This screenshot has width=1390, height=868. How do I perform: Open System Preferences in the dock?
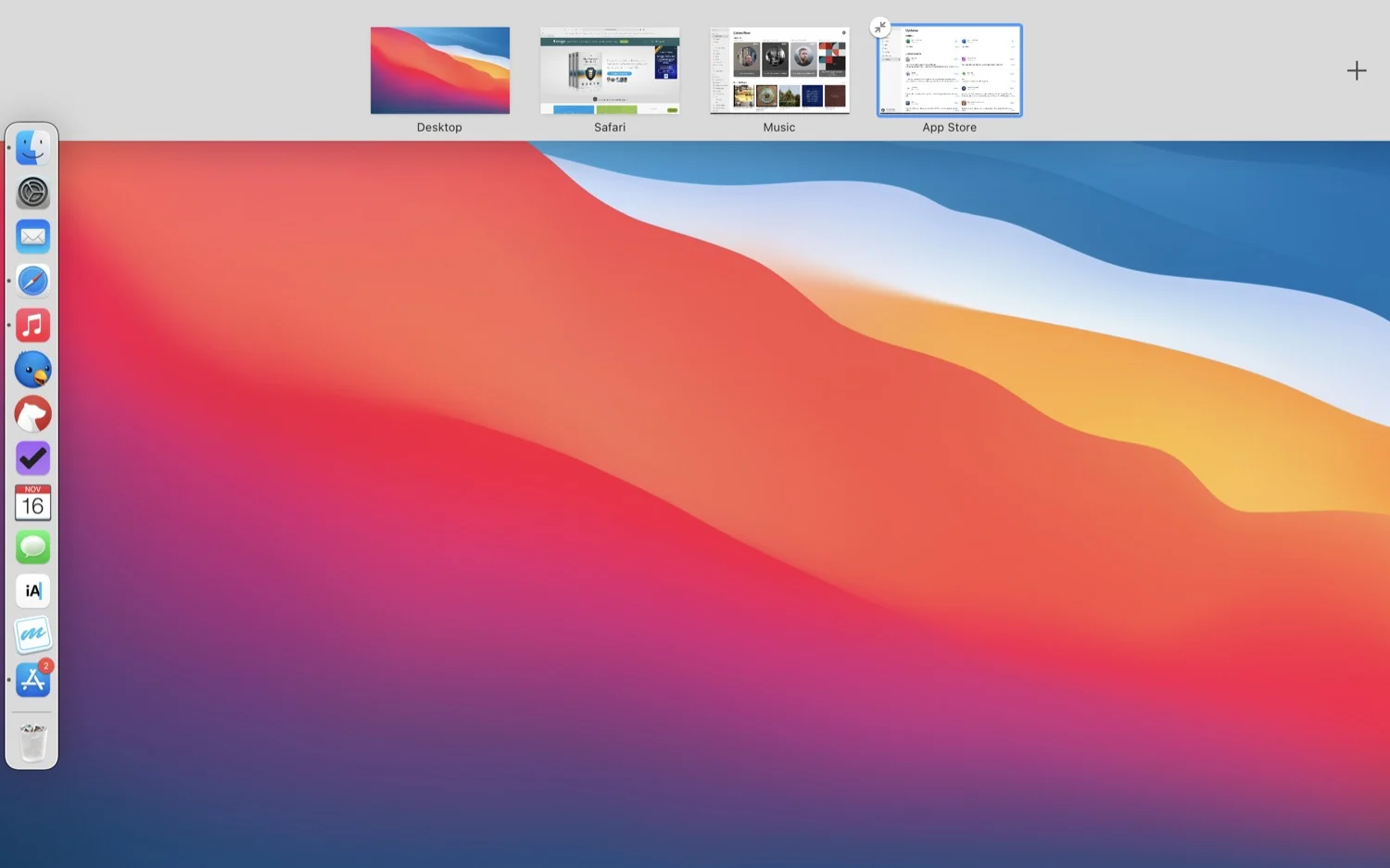pos(32,192)
